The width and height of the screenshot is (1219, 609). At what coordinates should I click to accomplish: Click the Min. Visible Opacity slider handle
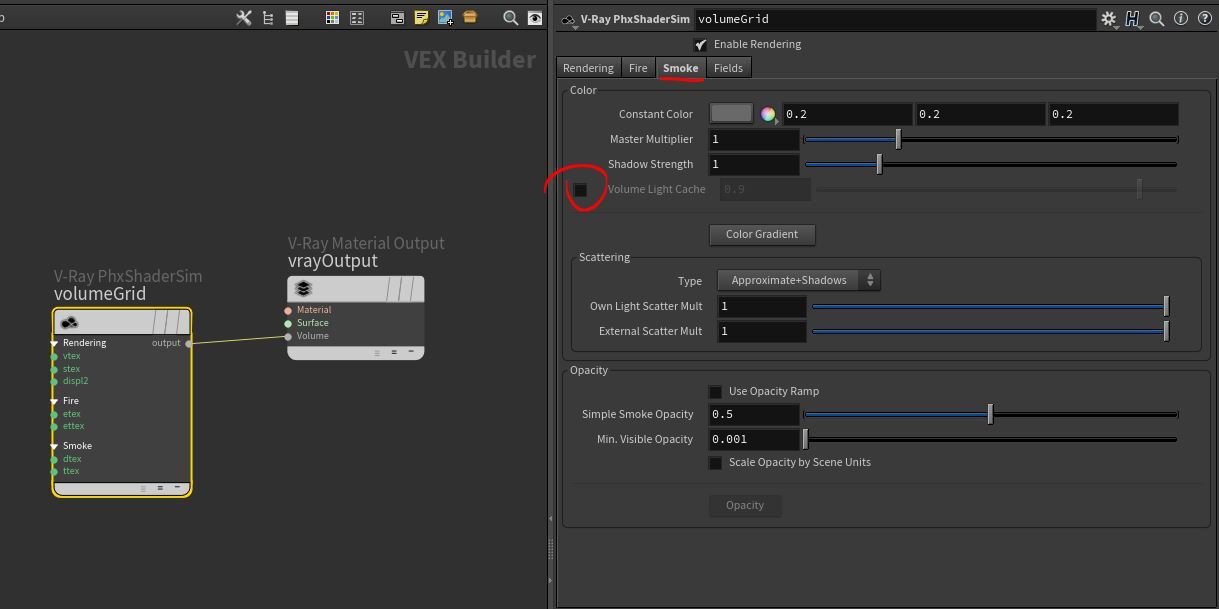point(805,439)
